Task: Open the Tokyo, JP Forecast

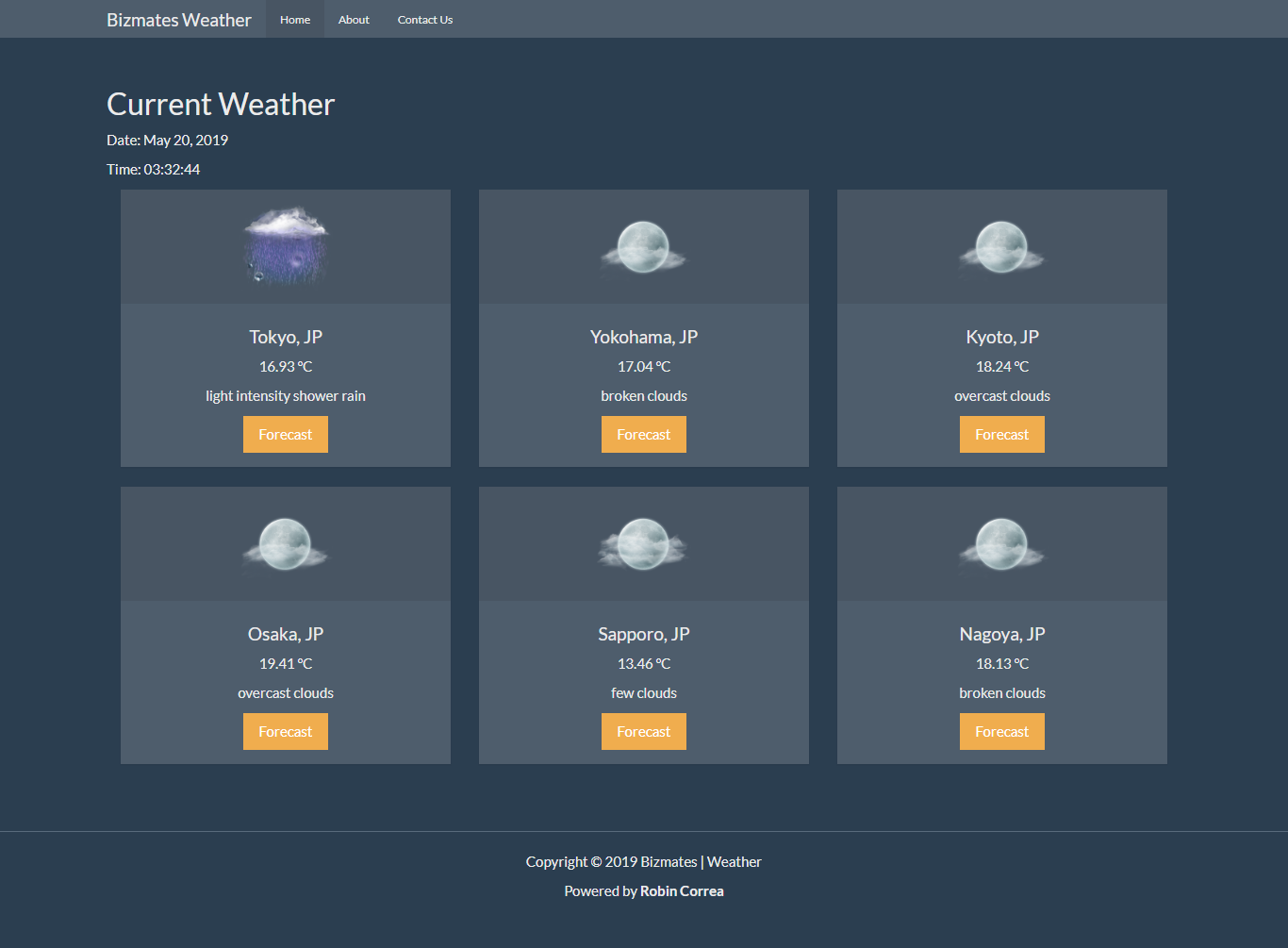Action: pyautogui.click(x=285, y=434)
